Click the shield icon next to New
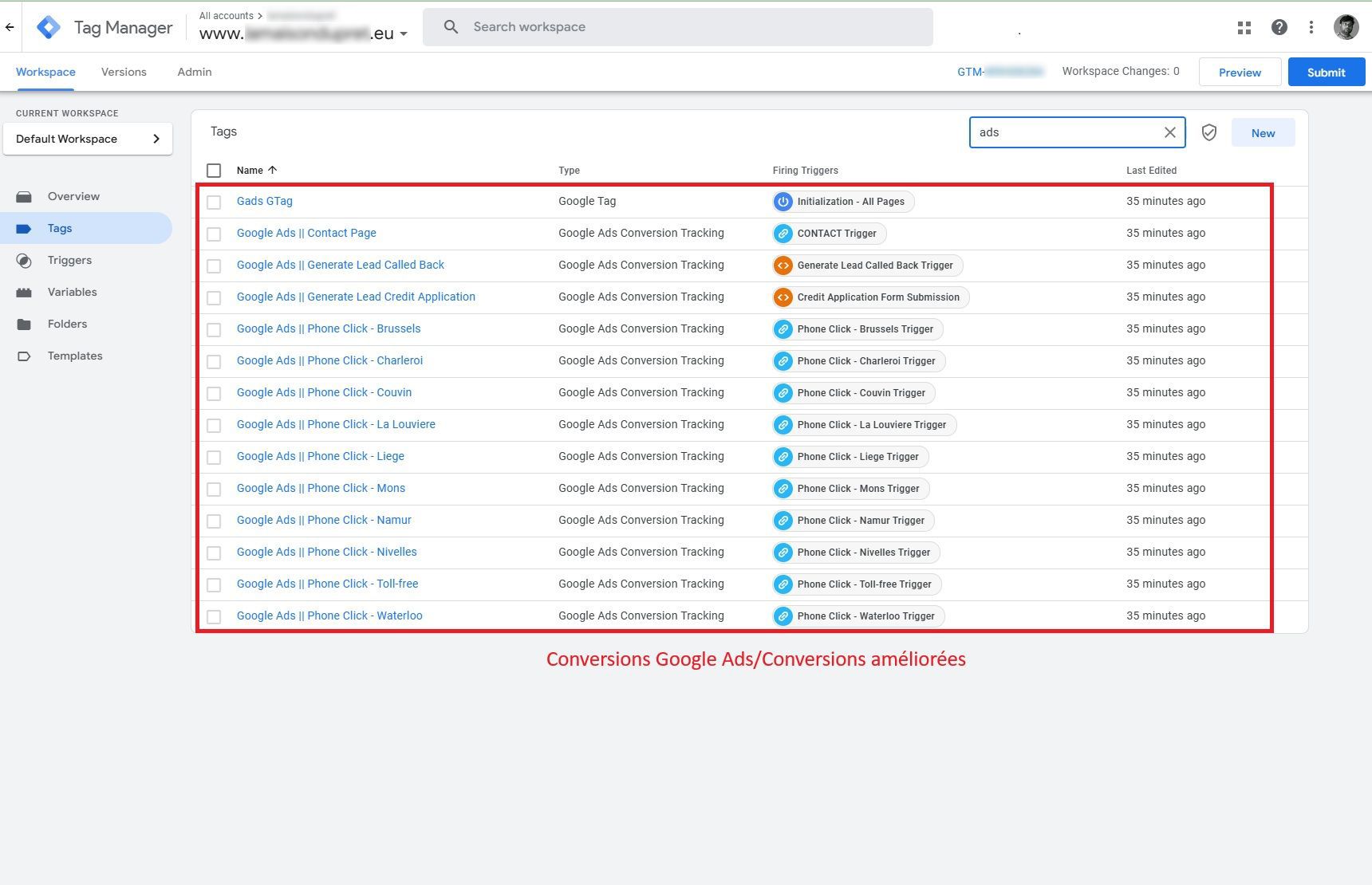The height and width of the screenshot is (885, 1372). 1208,133
